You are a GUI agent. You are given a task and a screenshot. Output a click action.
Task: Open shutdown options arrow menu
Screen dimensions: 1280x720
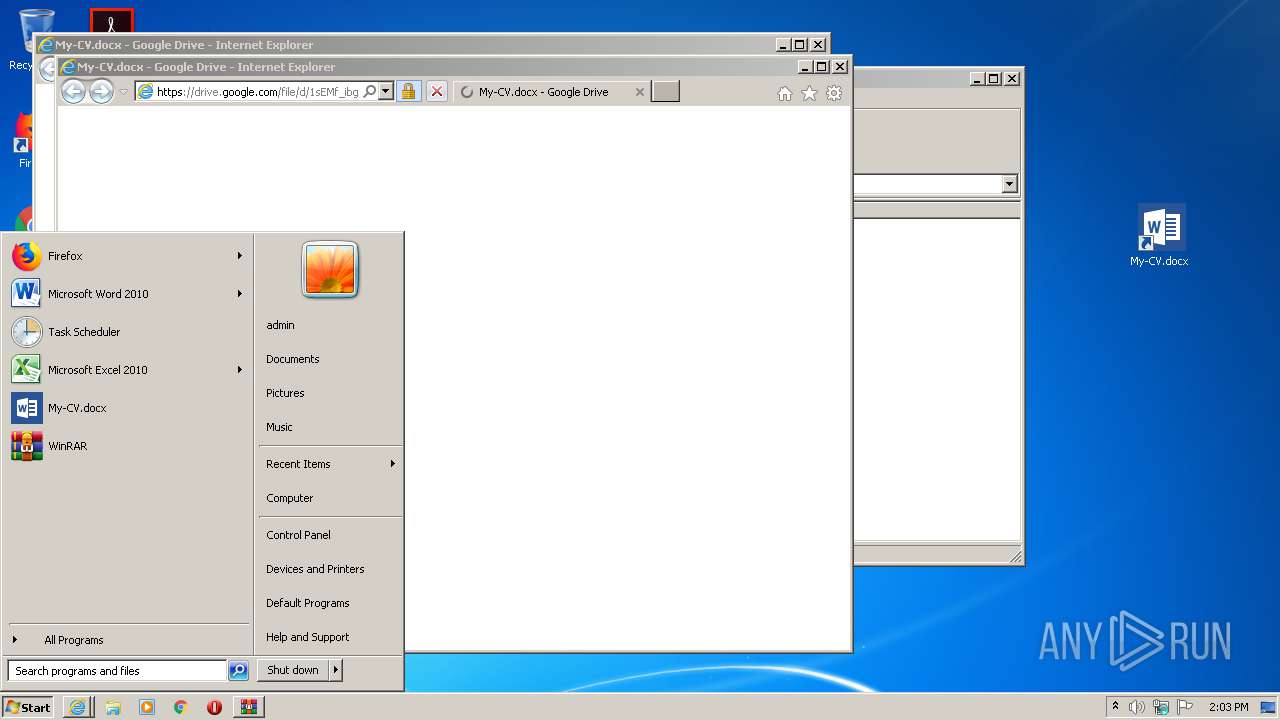[x=336, y=670]
